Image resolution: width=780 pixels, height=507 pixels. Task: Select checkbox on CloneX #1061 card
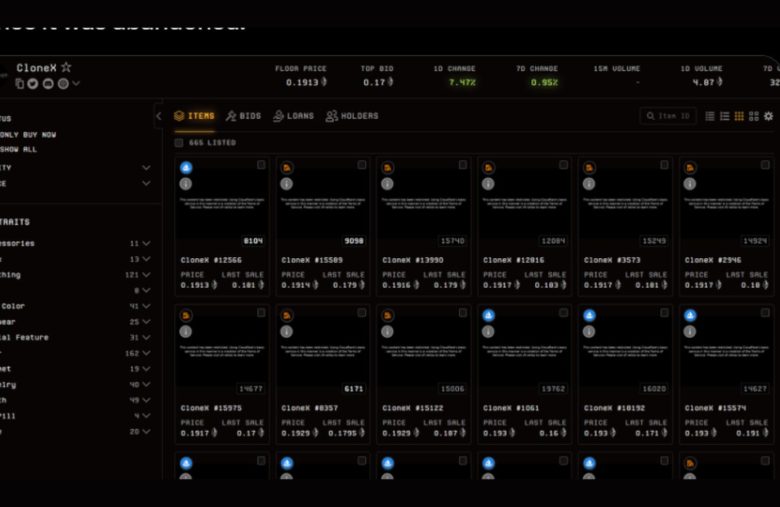[x=564, y=312]
